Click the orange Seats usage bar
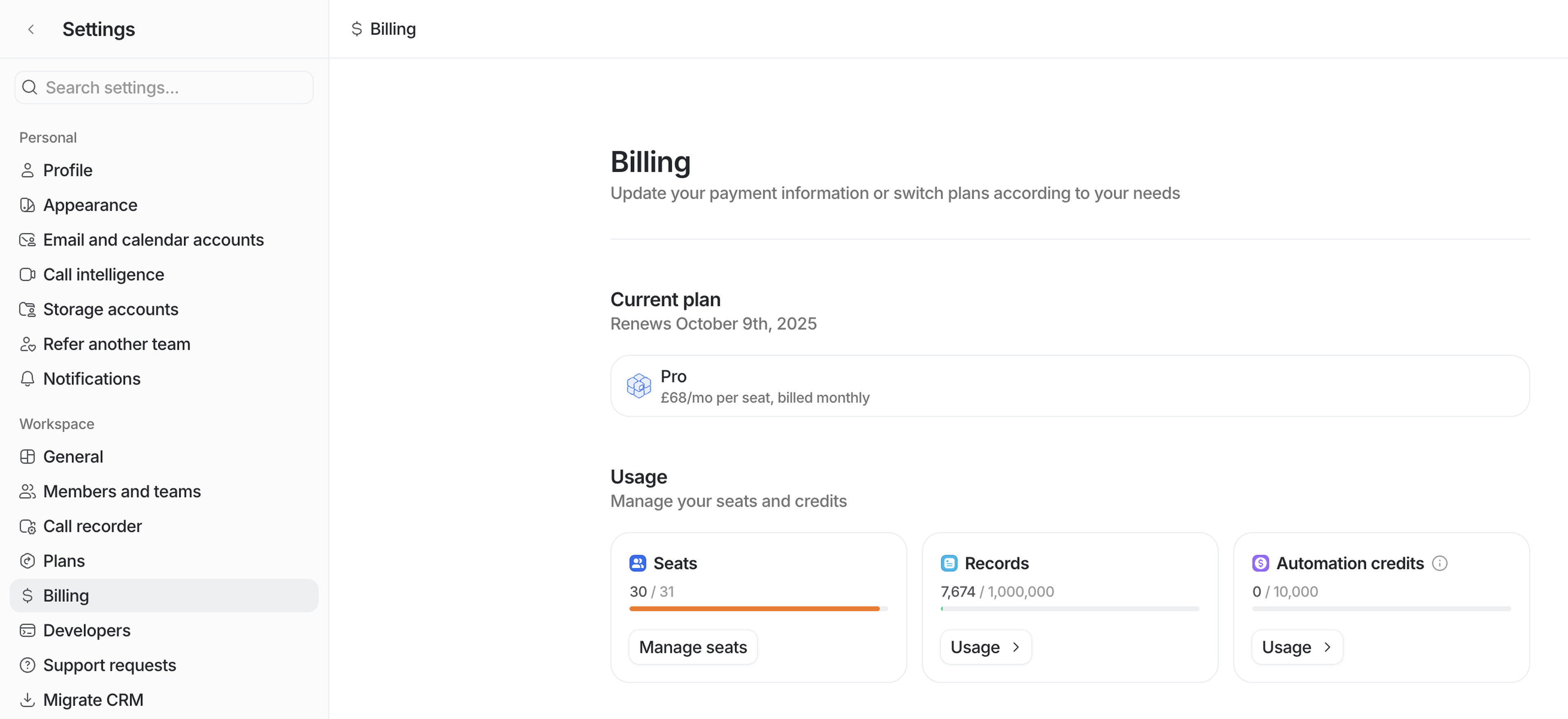Viewport: 1568px width, 719px height. (754, 609)
